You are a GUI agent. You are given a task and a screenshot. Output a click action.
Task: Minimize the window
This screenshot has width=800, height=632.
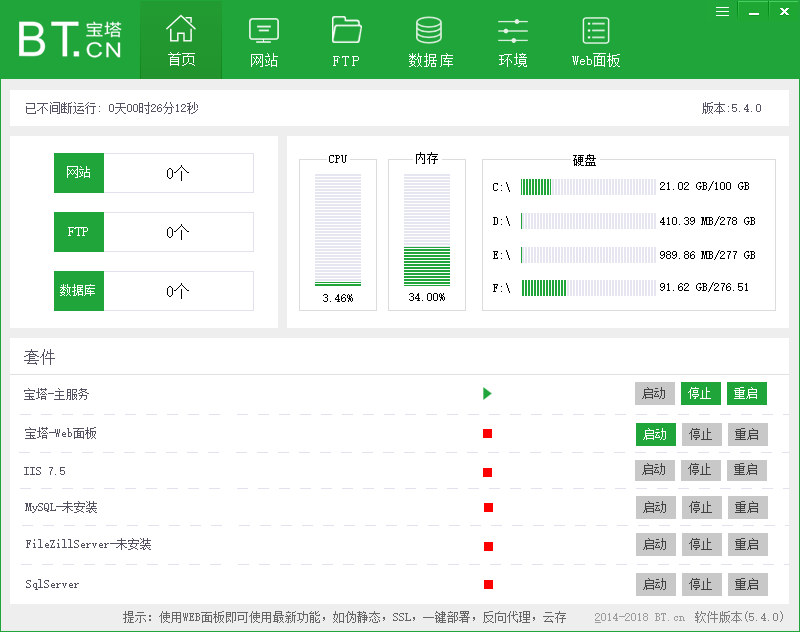click(754, 11)
